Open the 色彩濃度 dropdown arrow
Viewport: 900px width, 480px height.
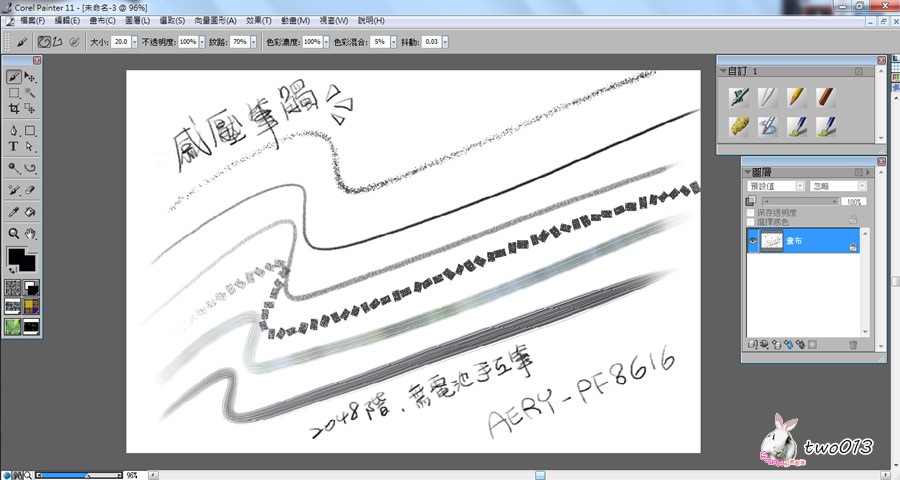click(327, 42)
